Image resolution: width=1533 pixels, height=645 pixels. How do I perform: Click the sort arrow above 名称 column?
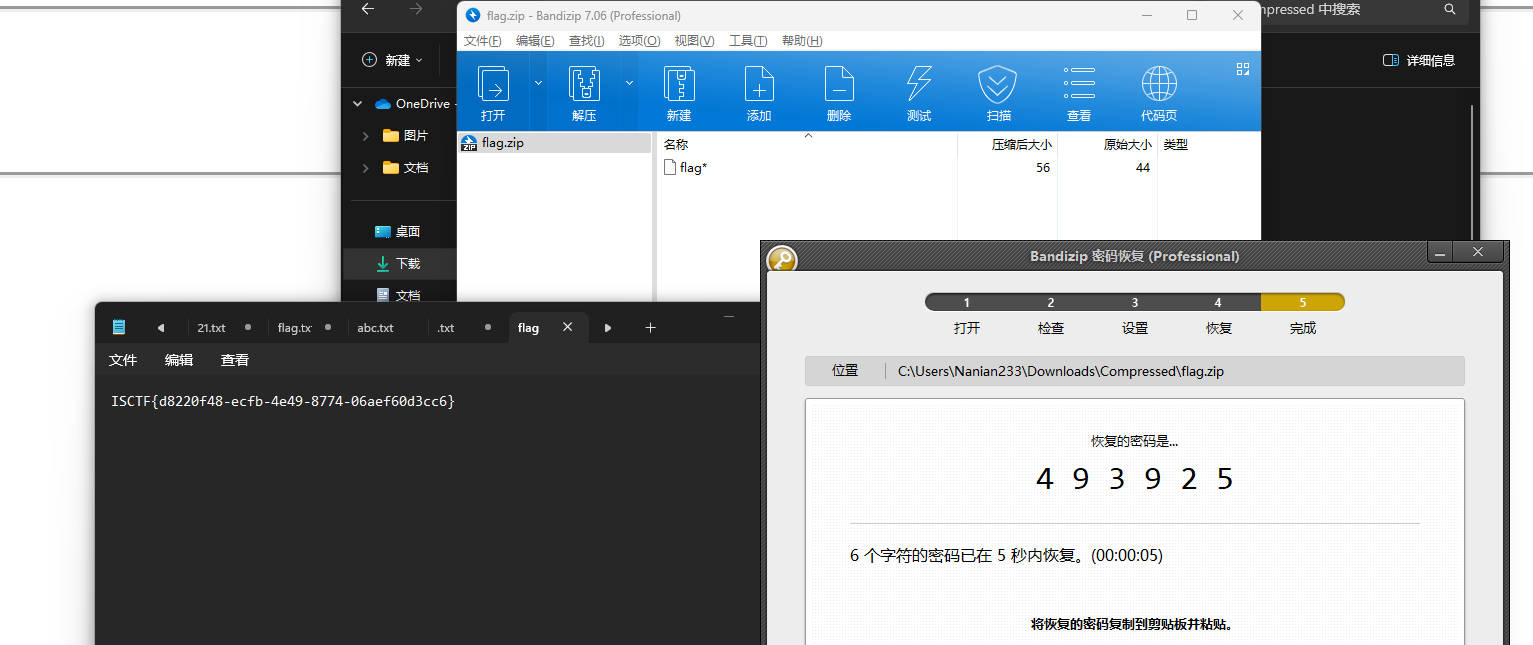808,134
